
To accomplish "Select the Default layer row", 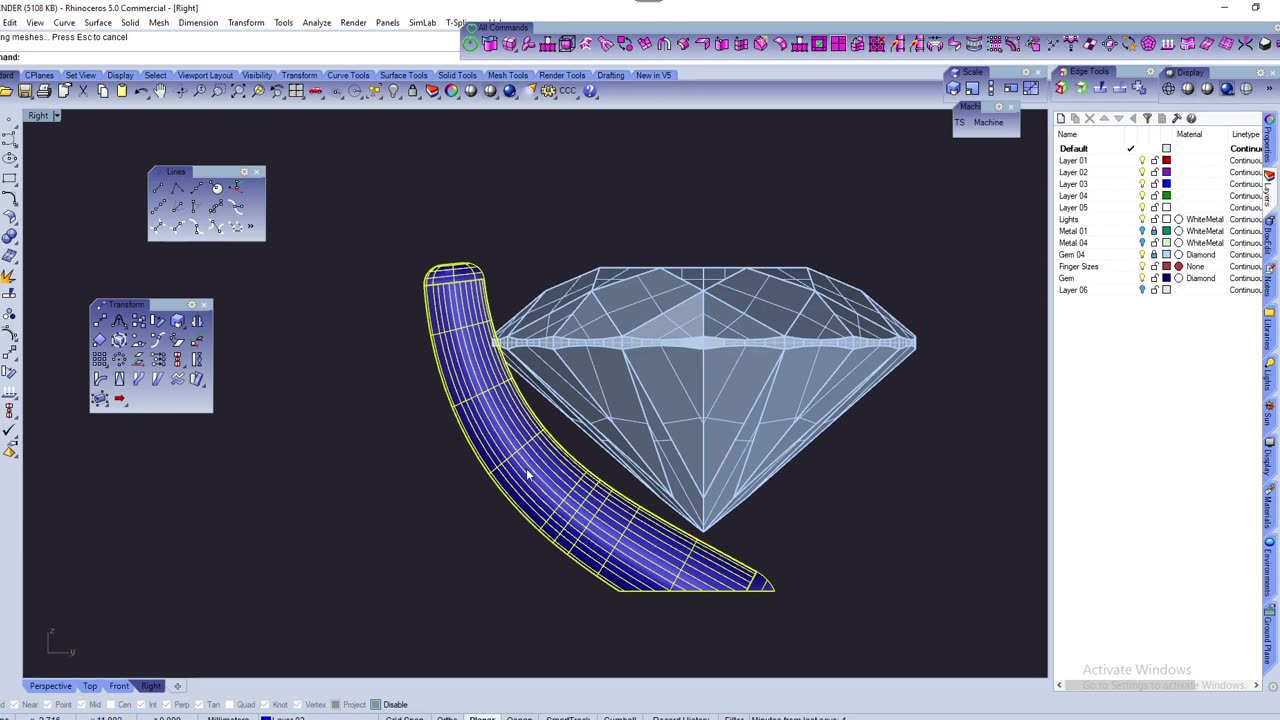I will point(1160,148).
